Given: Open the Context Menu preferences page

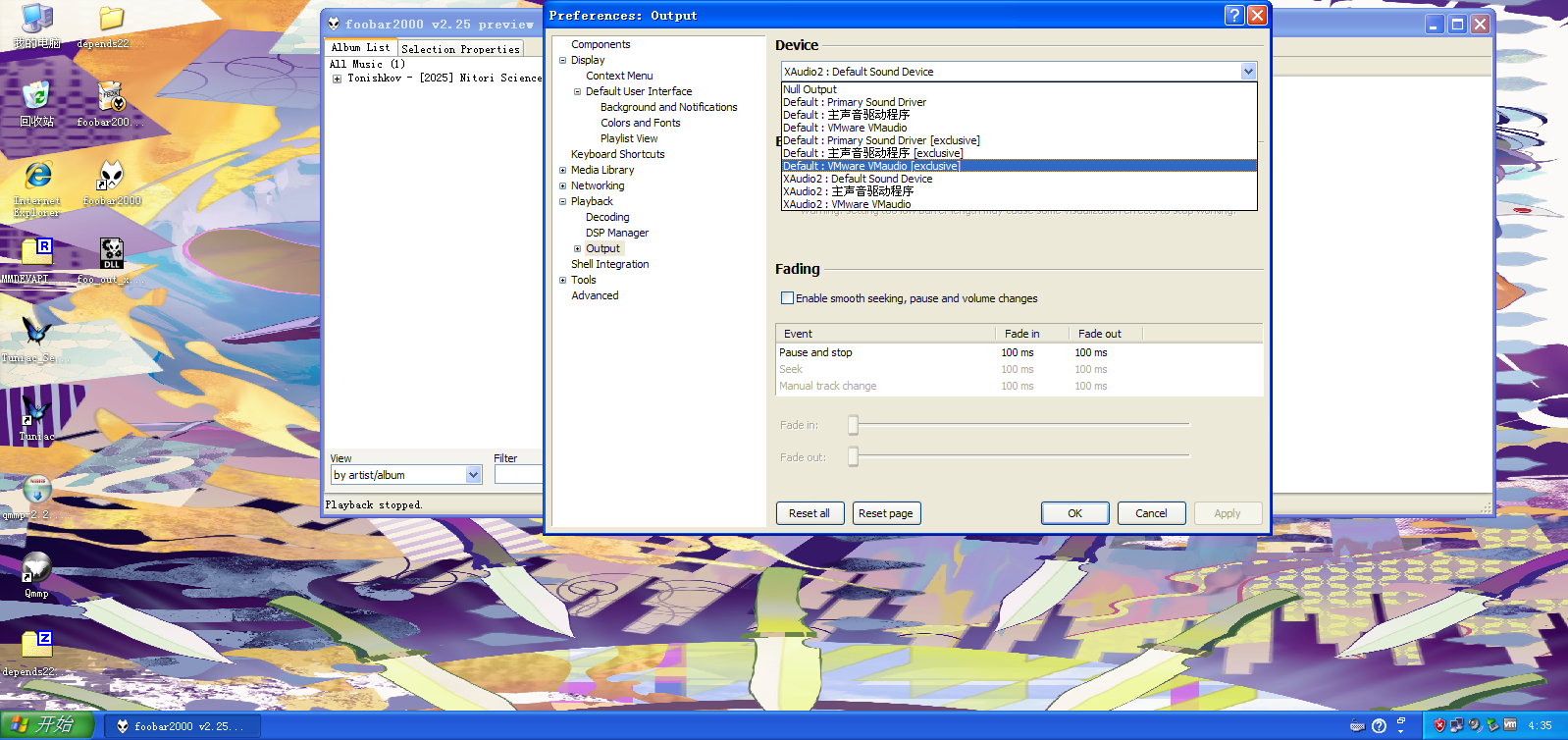Looking at the screenshot, I should [619, 76].
